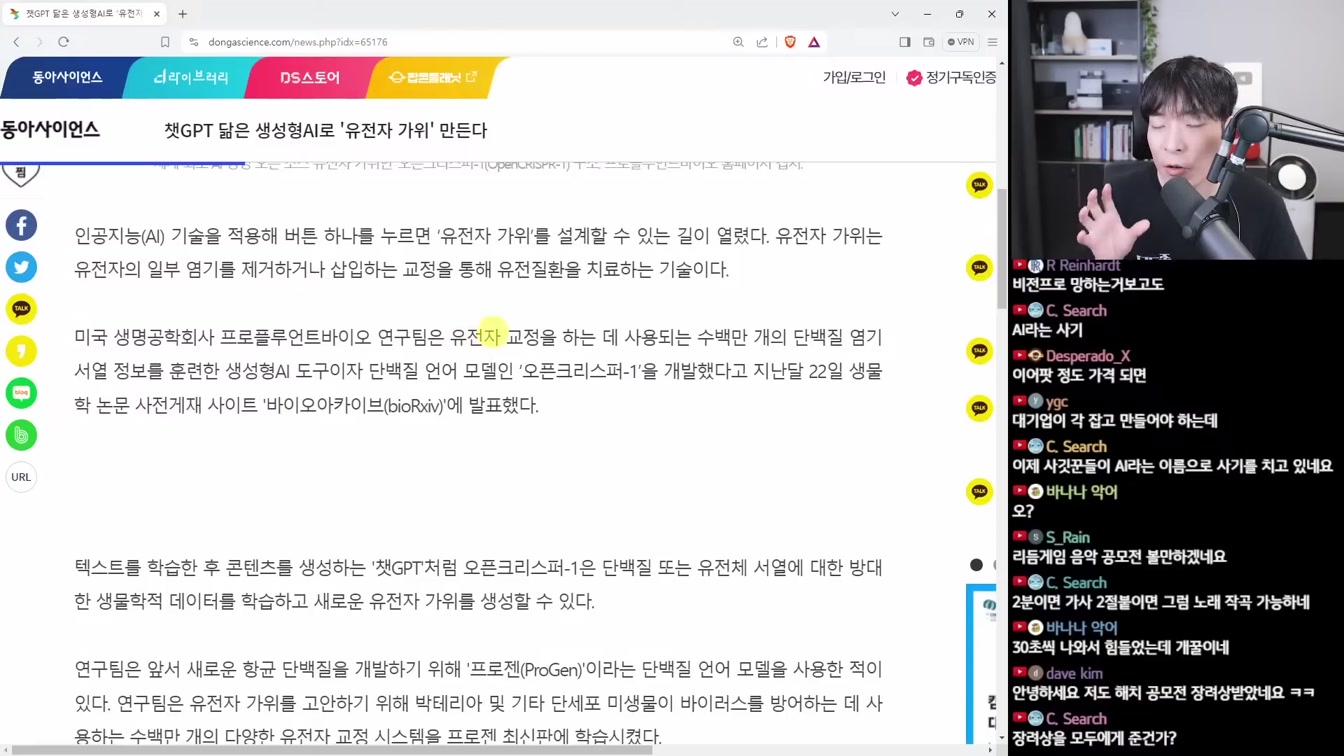Open the DS스토어 tab
Screen dimensions: 1344x756
click(x=310, y=77)
